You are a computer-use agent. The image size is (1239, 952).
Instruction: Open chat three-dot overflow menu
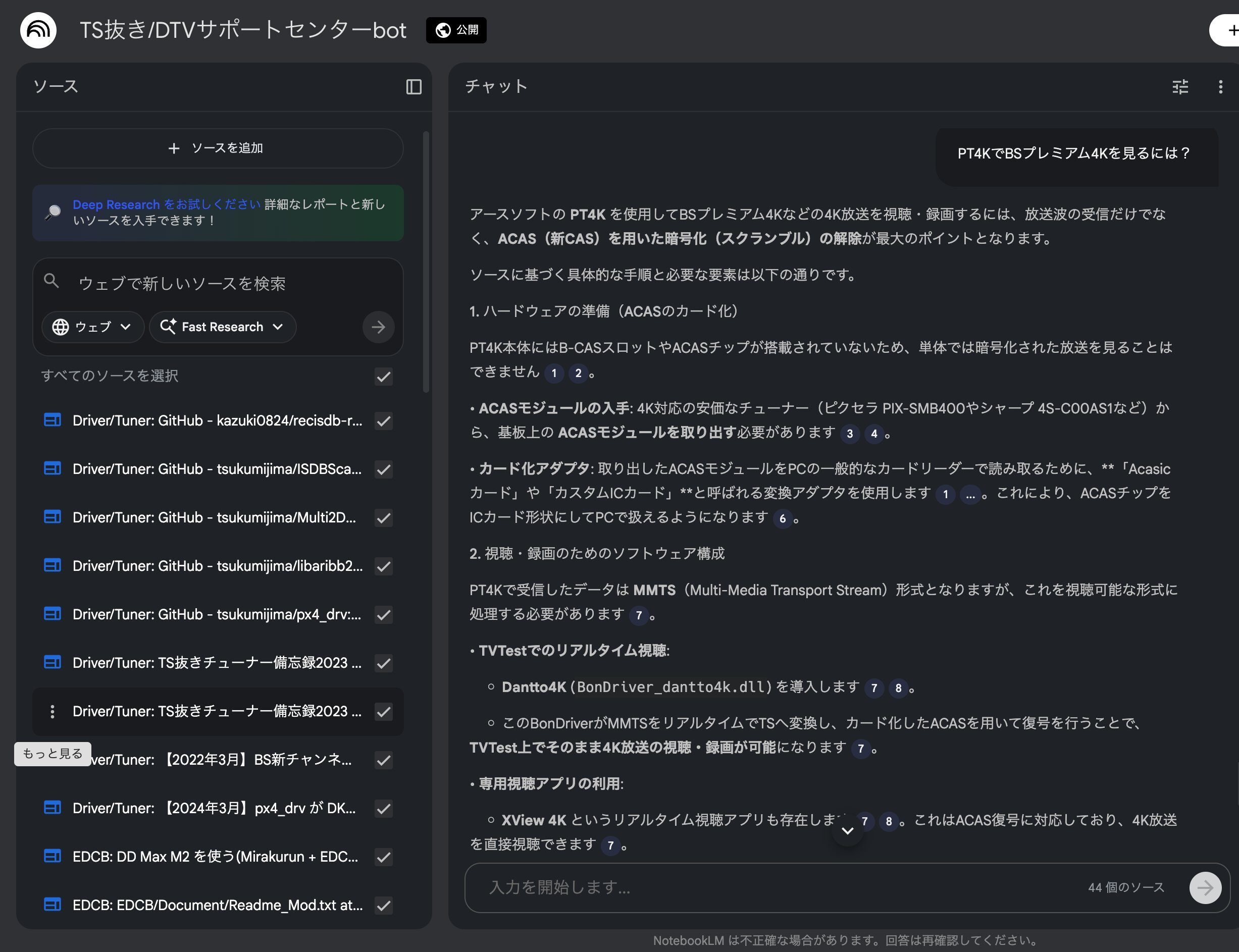1220,87
